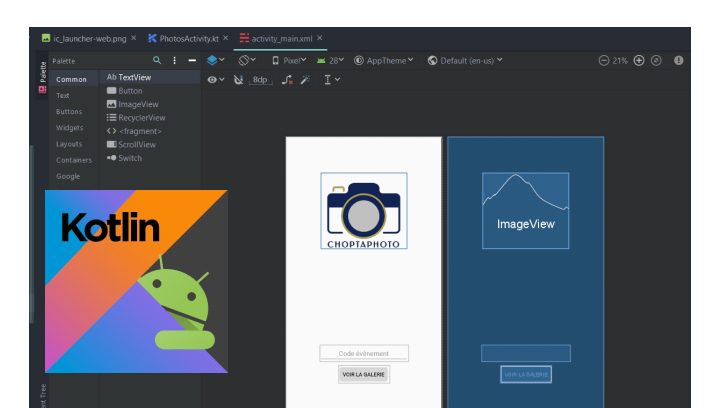The width and height of the screenshot is (720, 408).
Task: Select the Layouts palette category
Action: (x=69, y=144)
